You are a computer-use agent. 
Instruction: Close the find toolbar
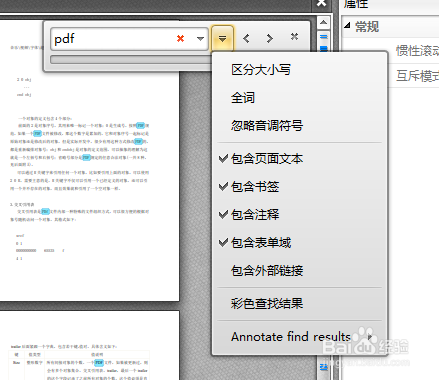pyautogui.click(x=294, y=37)
